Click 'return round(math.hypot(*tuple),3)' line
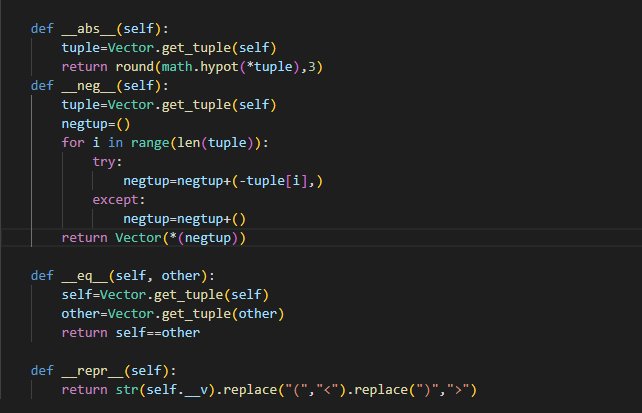 tap(192, 67)
